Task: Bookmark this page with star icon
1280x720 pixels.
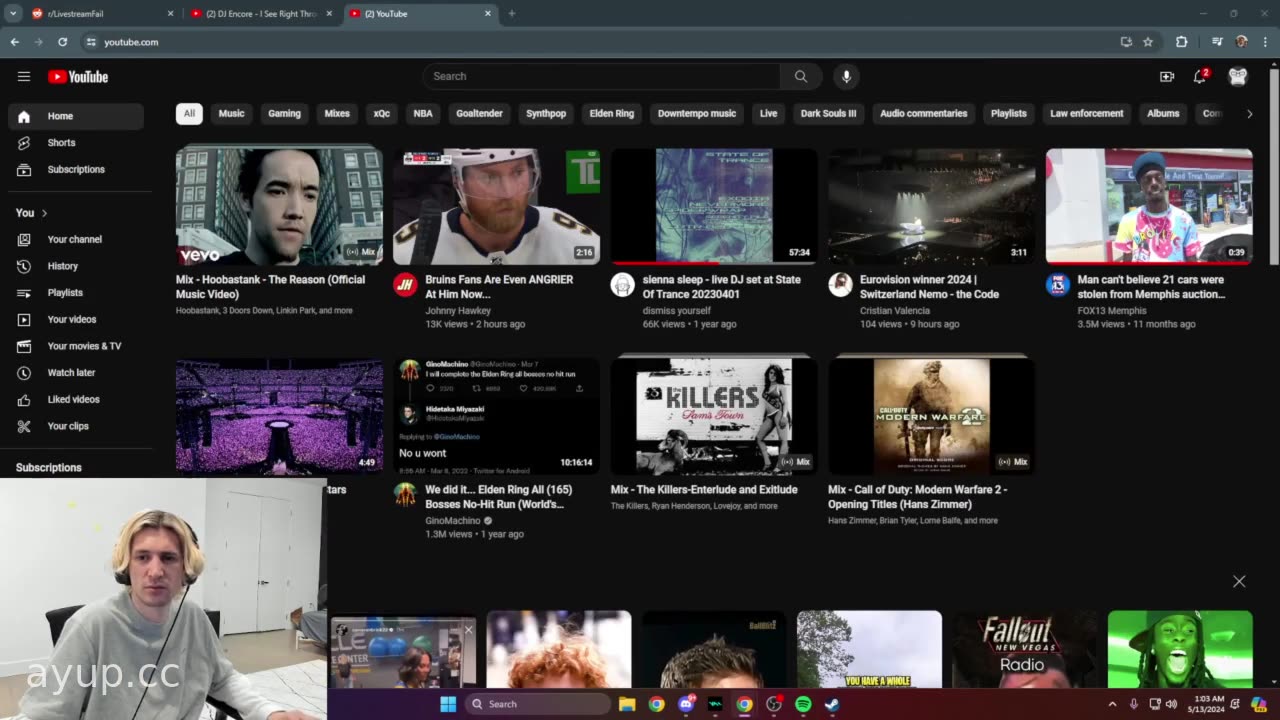Action: point(1148,42)
